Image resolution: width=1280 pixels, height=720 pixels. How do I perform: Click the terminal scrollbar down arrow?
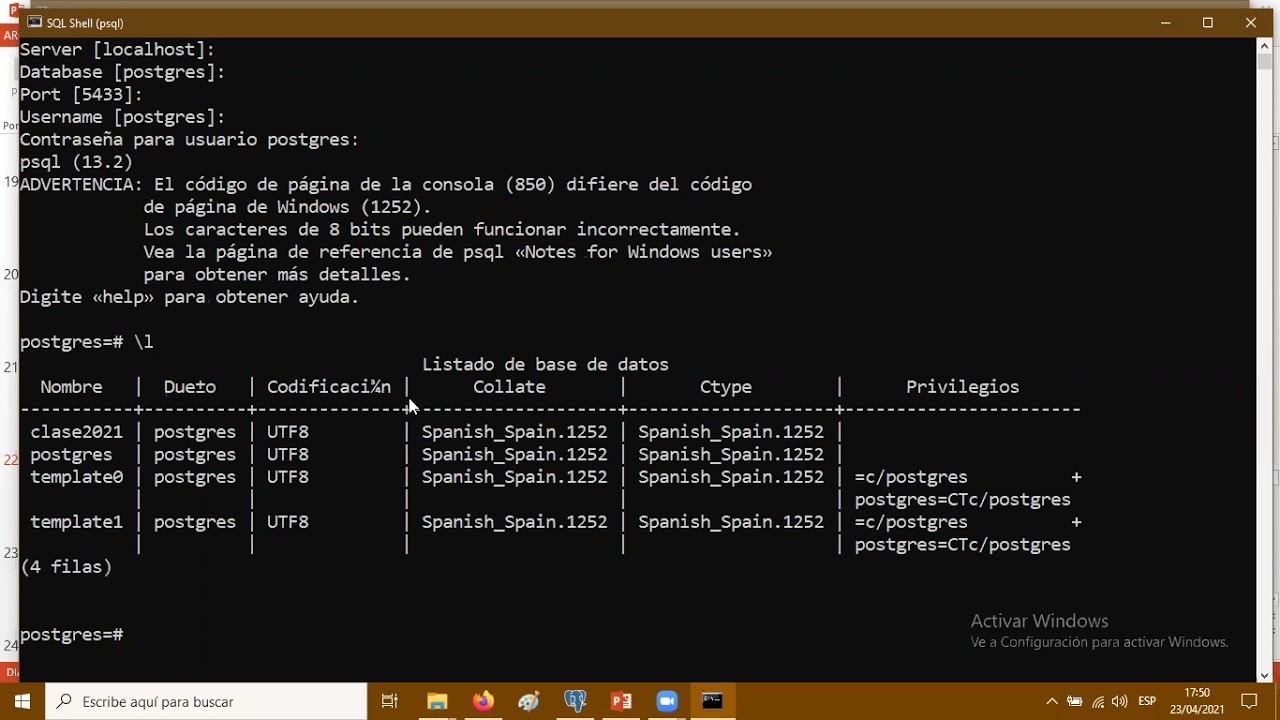(x=1265, y=675)
